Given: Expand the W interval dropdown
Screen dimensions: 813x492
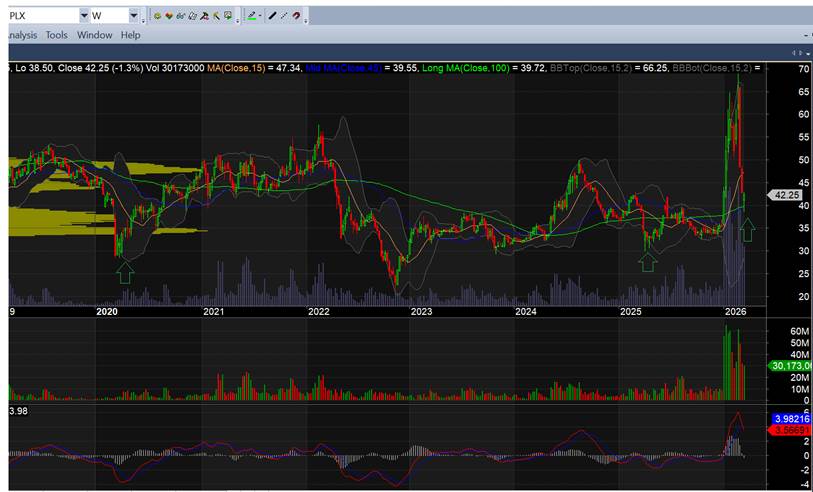Looking at the screenshot, I should tap(134, 16).
